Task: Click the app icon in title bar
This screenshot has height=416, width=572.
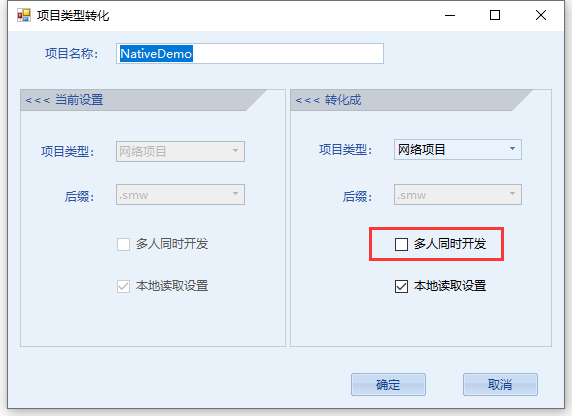Action: (x=24, y=15)
